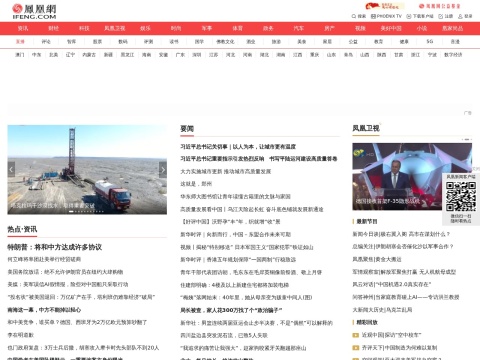The image size is (480, 360).
Task: Select 数码 in the secondary navigation row
Action: [123, 42]
